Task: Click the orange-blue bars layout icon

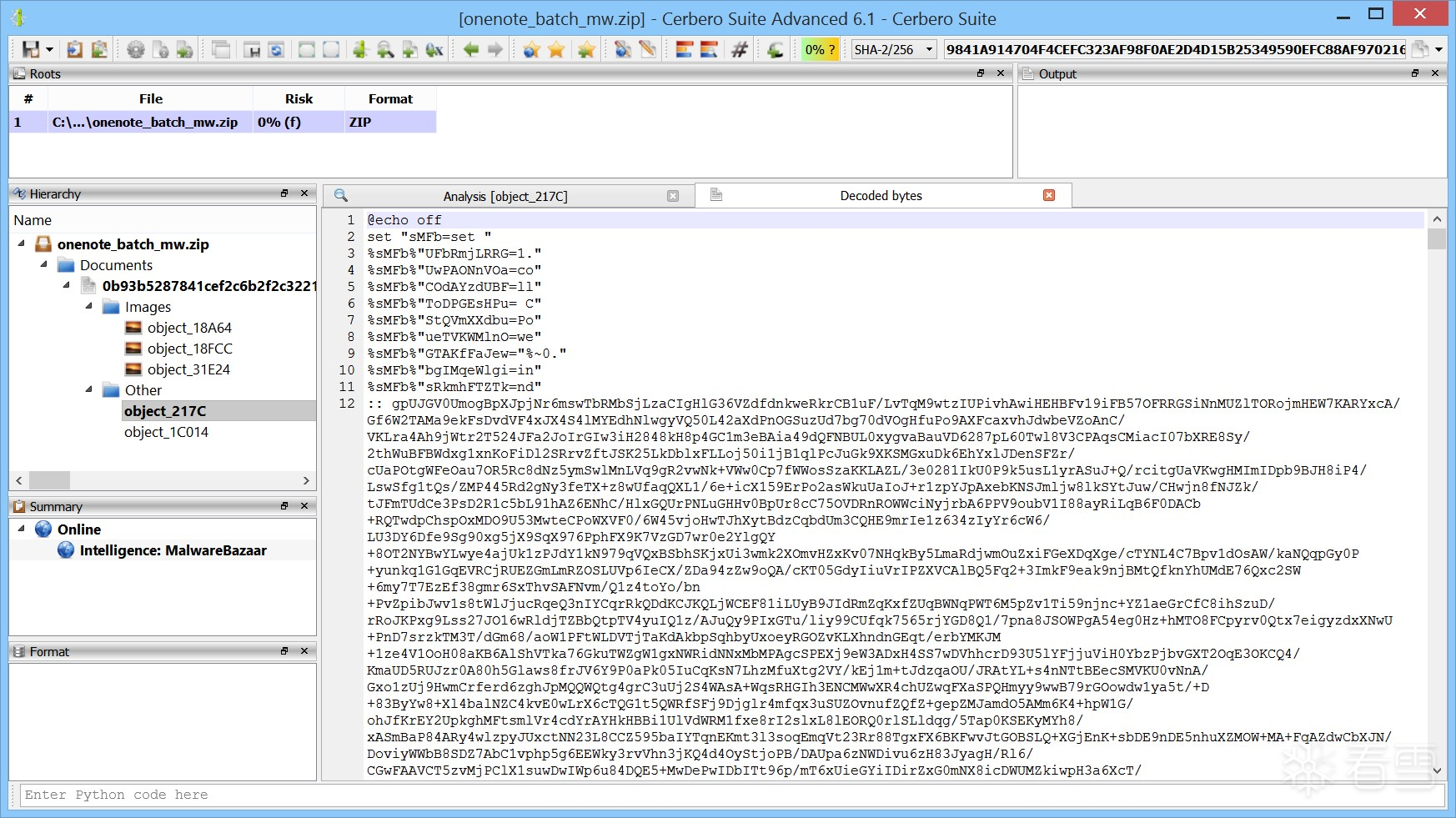Action: [684, 50]
